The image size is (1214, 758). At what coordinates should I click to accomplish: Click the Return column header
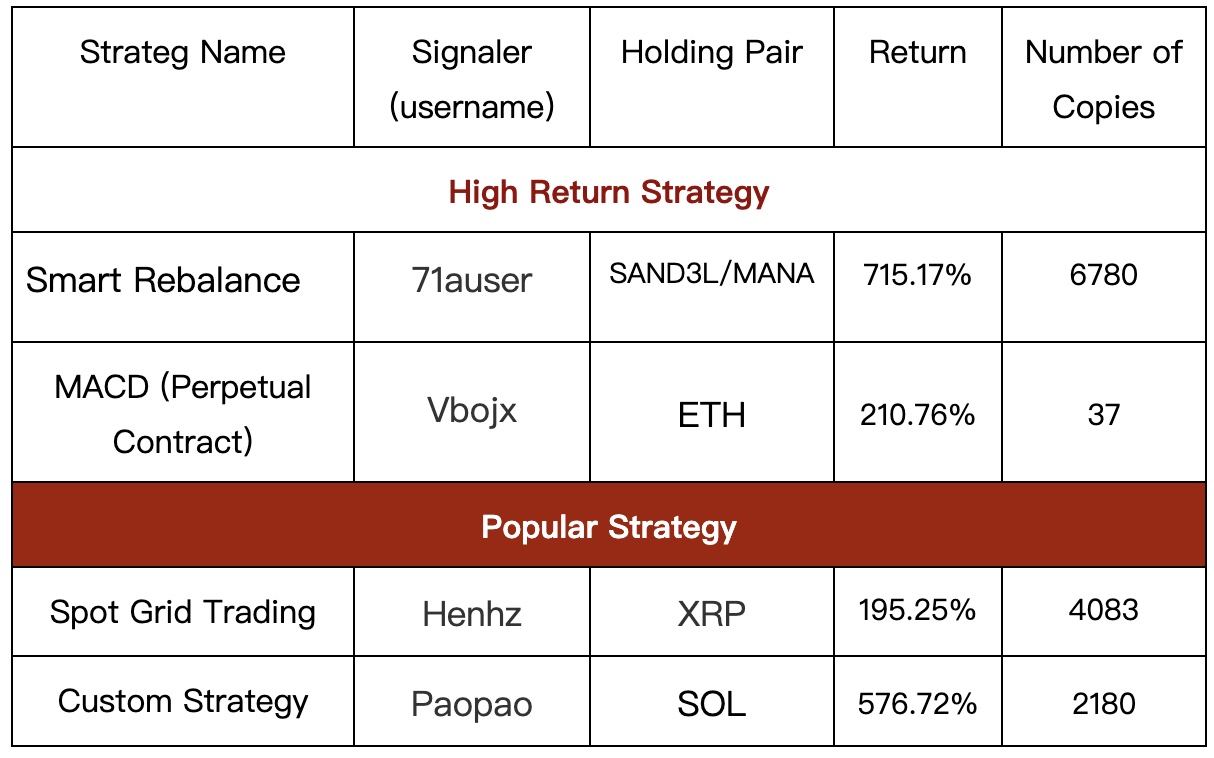pyautogui.click(x=917, y=53)
